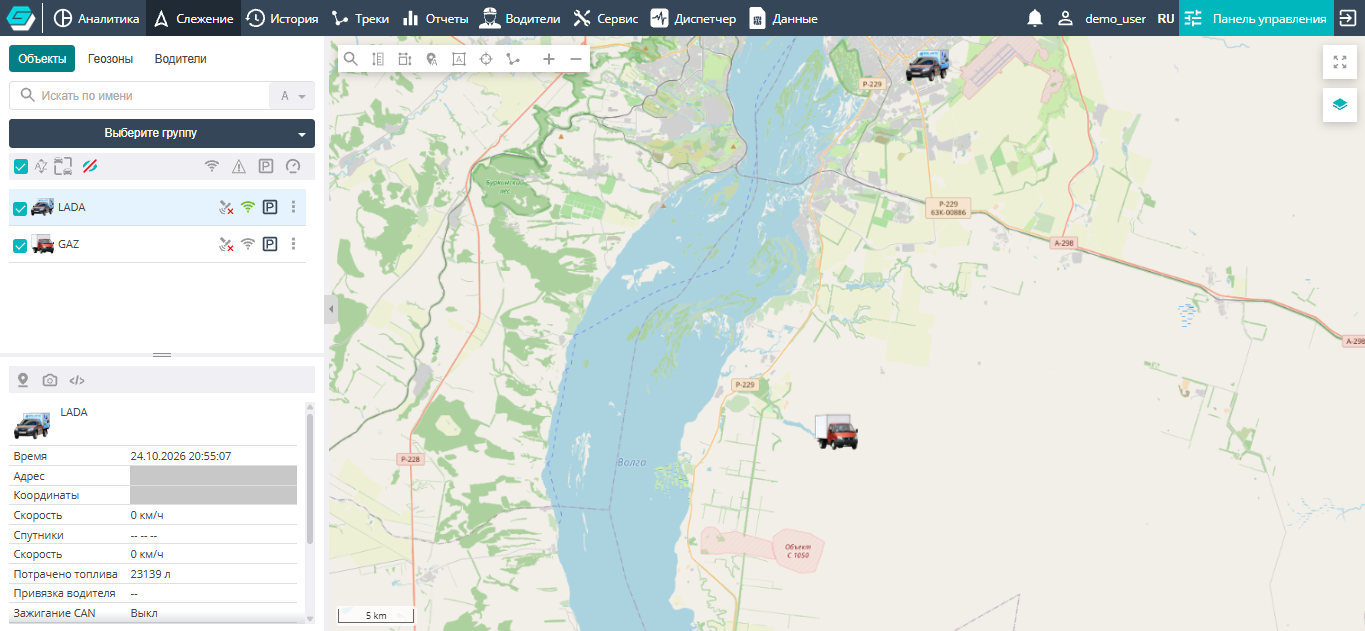Toggle the alerts warning column in header

pos(239,166)
